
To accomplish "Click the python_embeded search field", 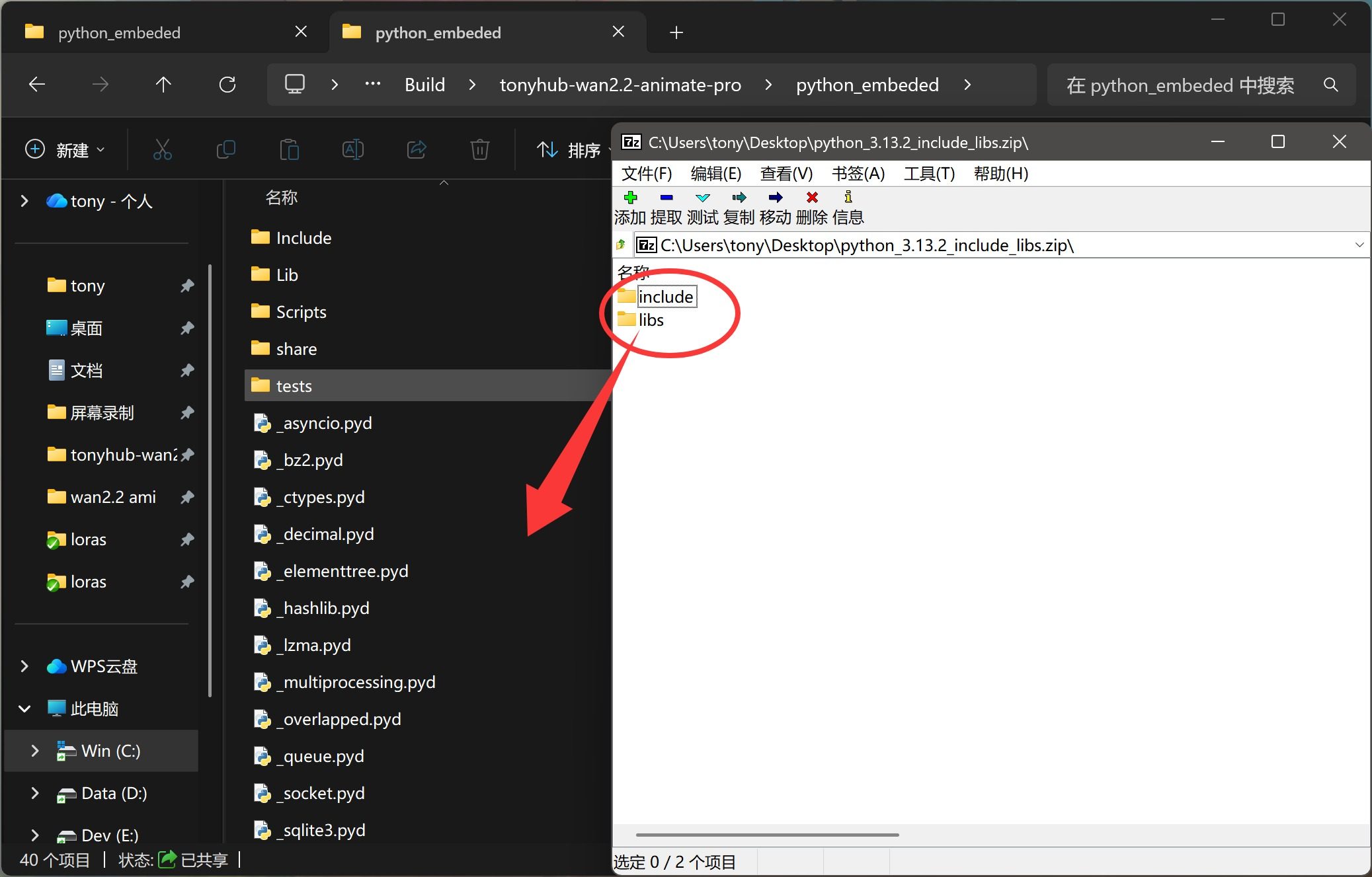I will (1180, 85).
